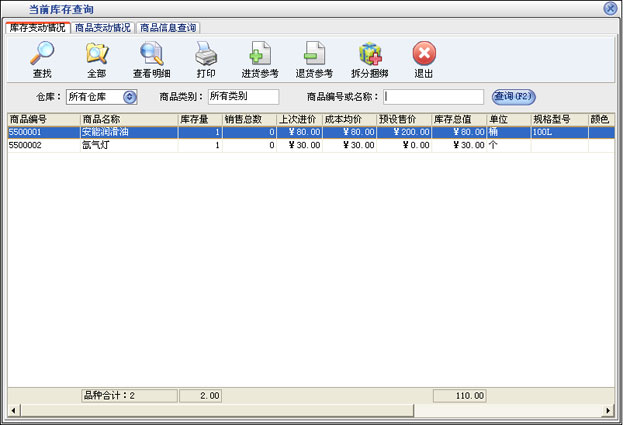
Task: Close the 当前库存查询 window
Action: tap(610, 8)
